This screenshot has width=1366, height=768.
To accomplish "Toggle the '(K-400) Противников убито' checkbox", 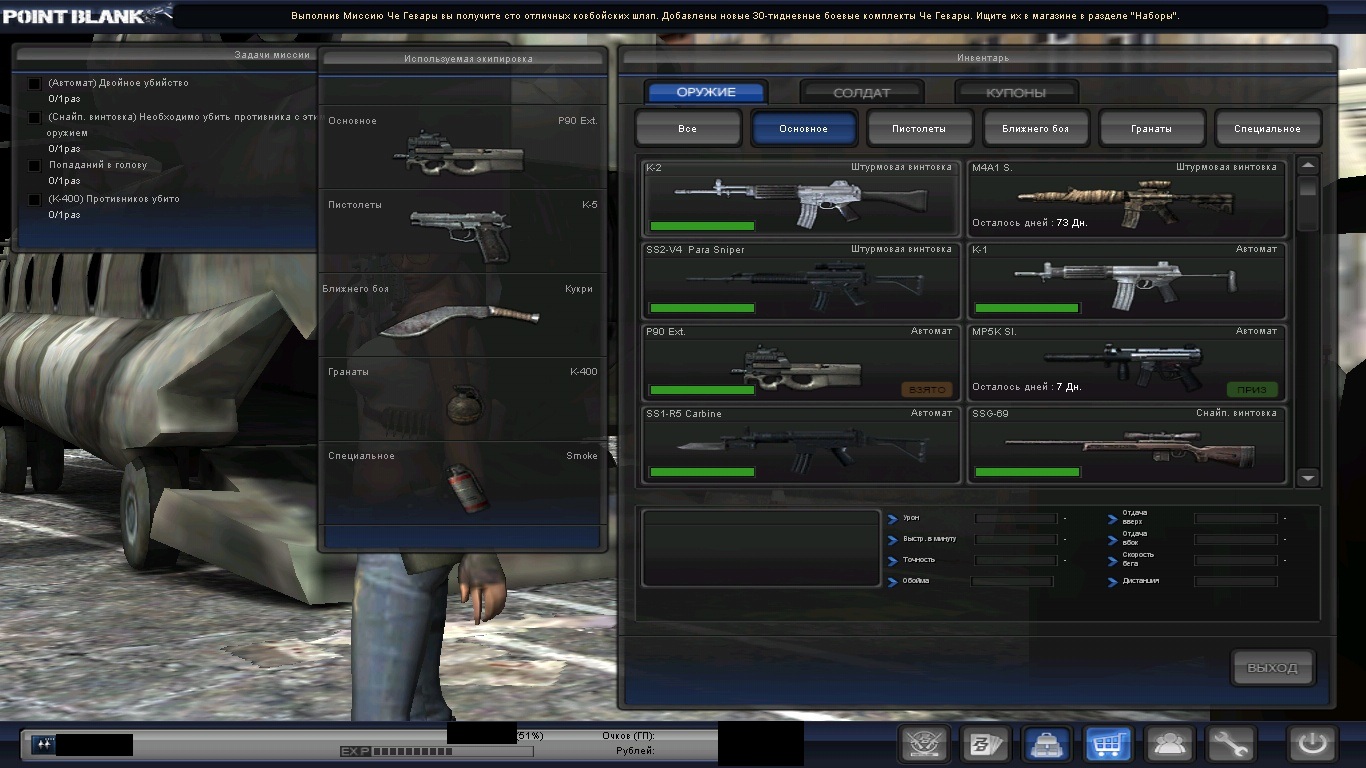I will (35, 200).
